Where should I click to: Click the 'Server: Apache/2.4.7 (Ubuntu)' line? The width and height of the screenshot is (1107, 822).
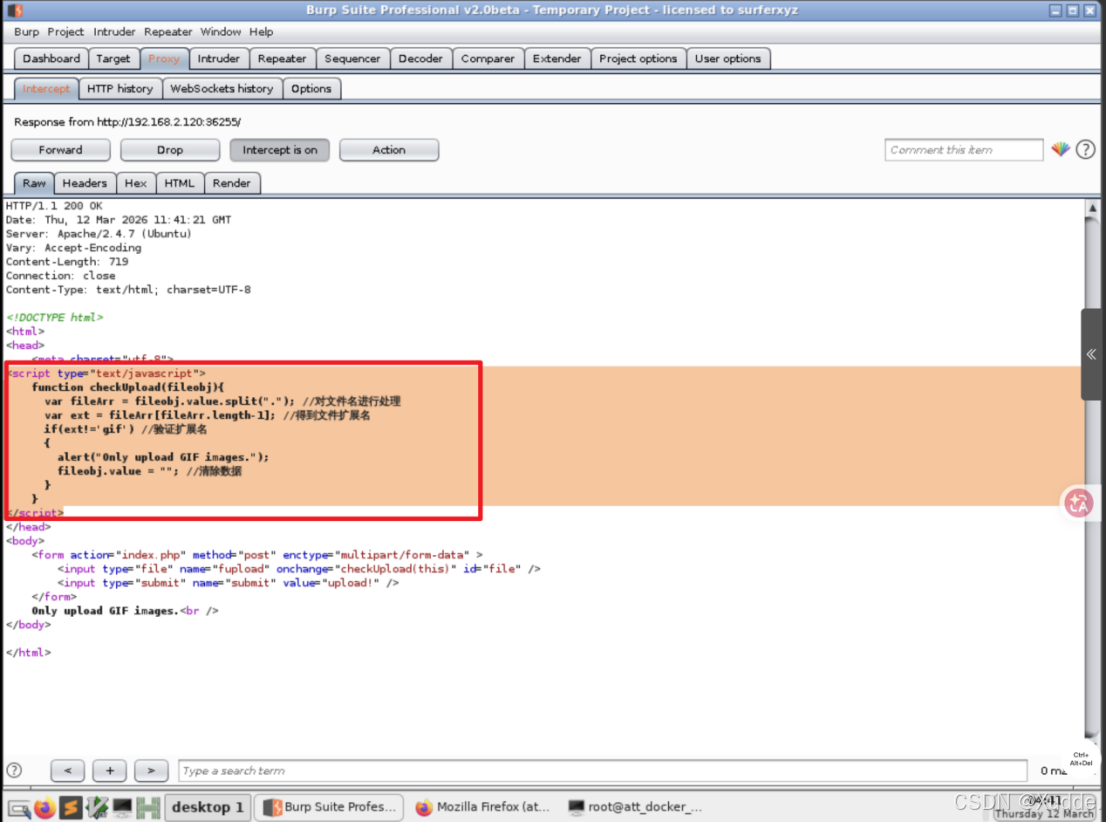pyautogui.click(x=99, y=234)
